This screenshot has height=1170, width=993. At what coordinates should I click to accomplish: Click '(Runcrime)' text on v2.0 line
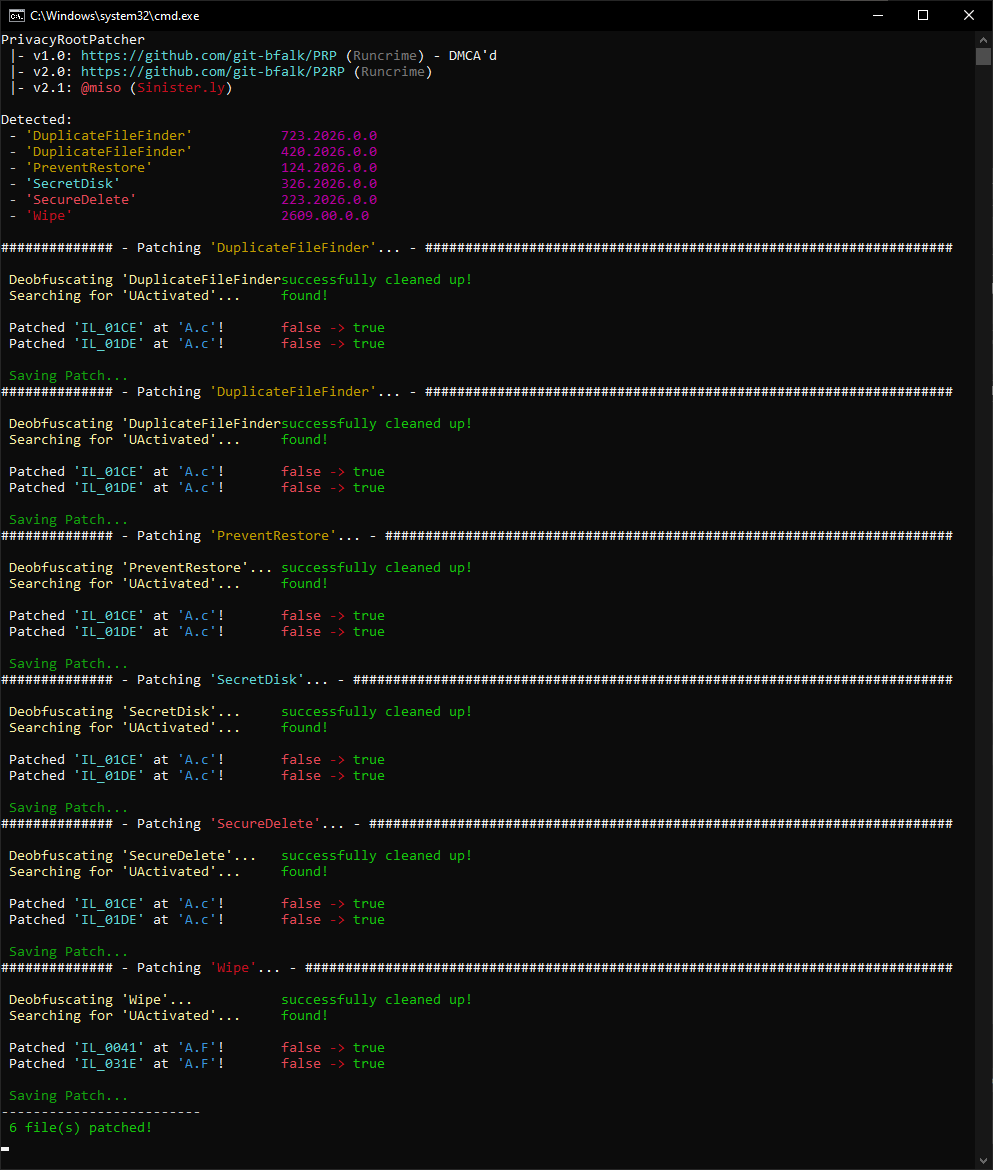393,72
